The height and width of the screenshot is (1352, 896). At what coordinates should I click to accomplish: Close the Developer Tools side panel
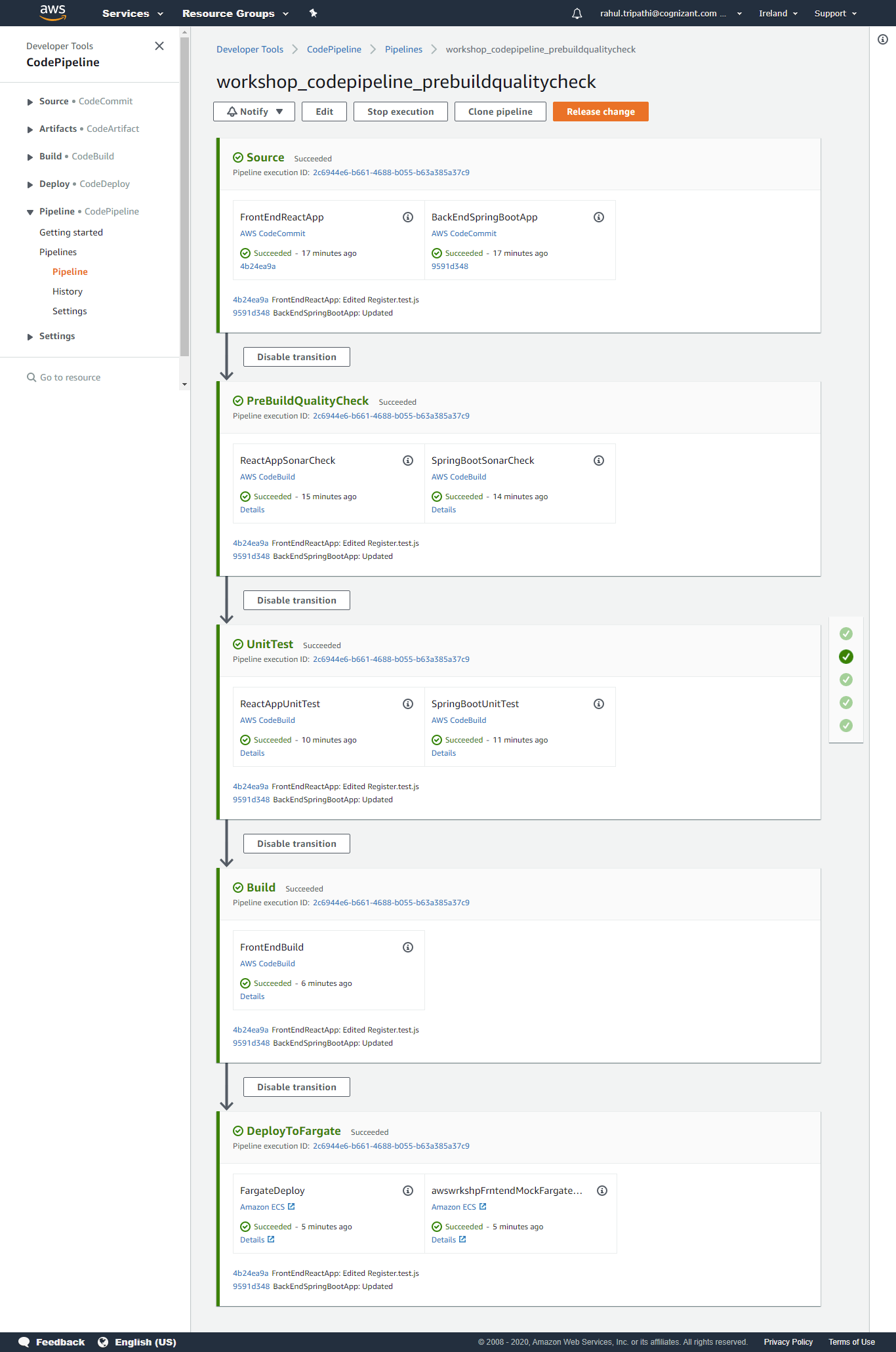pos(159,46)
